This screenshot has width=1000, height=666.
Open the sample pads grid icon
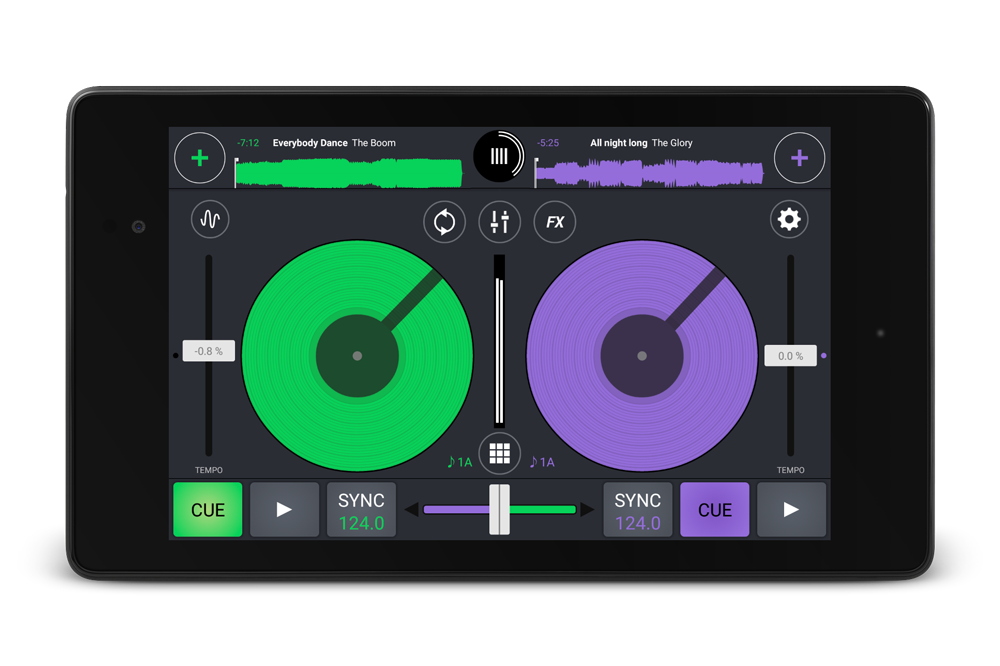pyautogui.click(x=499, y=453)
